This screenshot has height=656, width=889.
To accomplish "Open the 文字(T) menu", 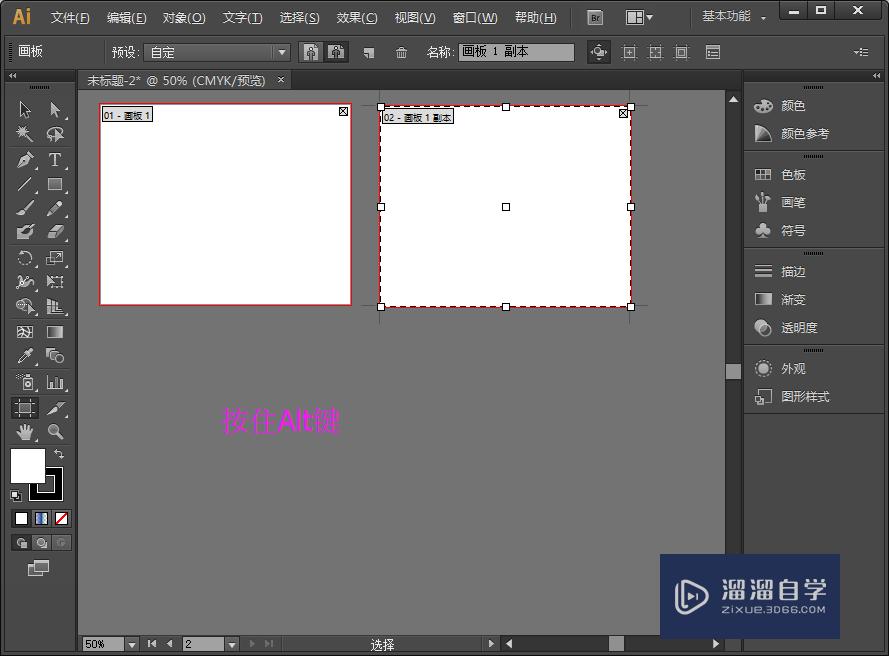I will 242,18.
